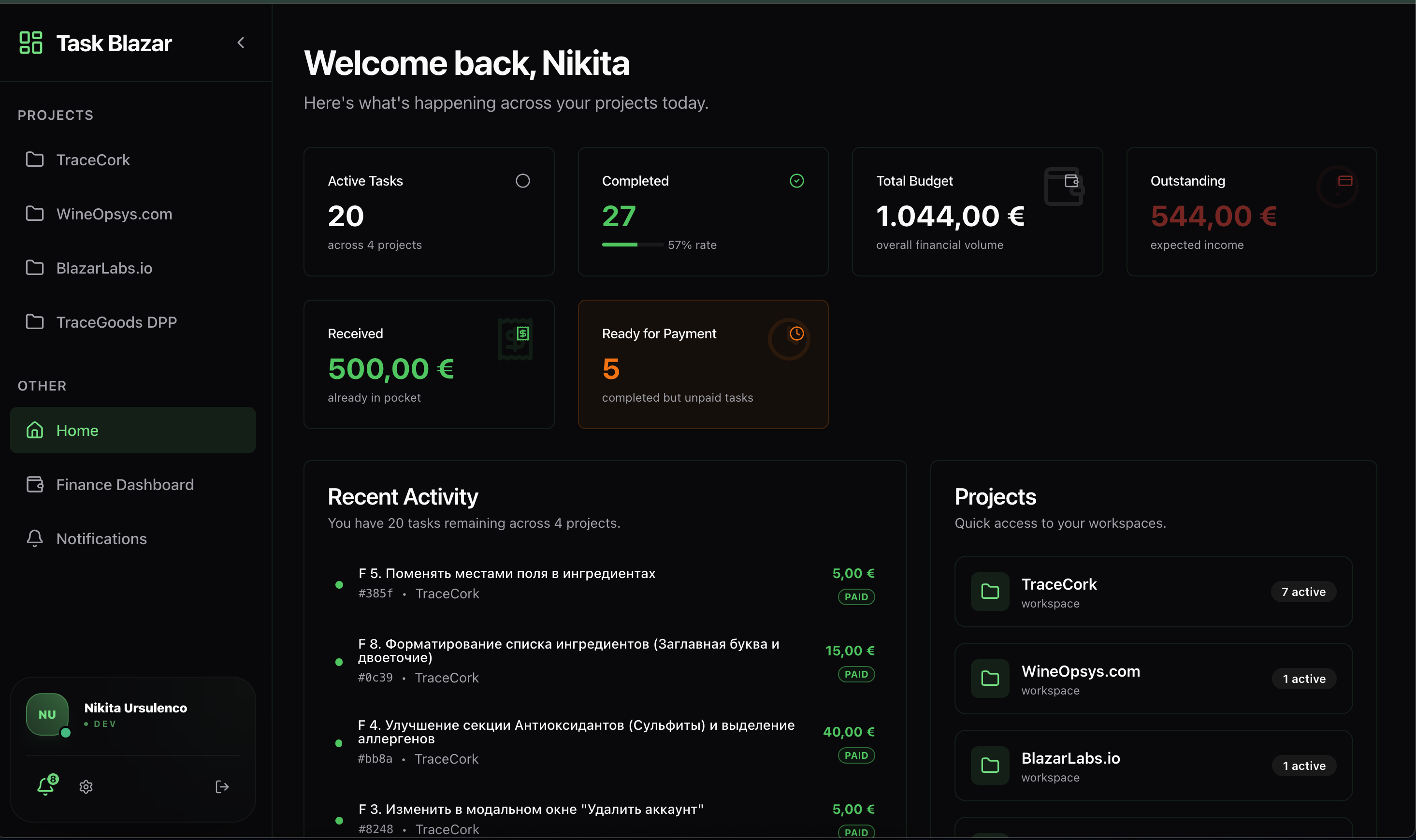Click the 15,00 € amount
This screenshot has height=840, width=1416.
click(x=850, y=651)
